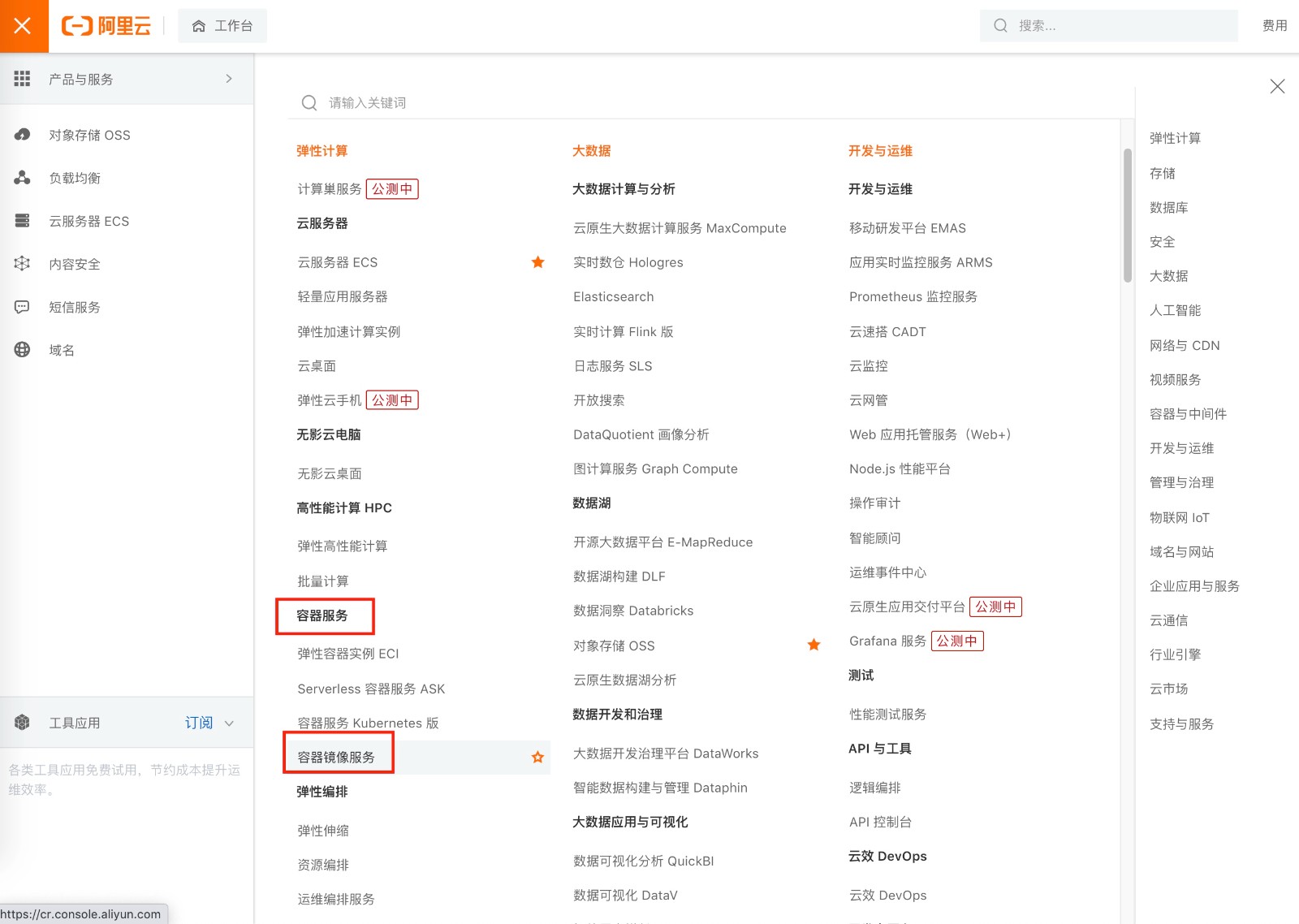Star 容器镜像服务 as favorite
The width and height of the screenshot is (1299, 924).
(537, 758)
